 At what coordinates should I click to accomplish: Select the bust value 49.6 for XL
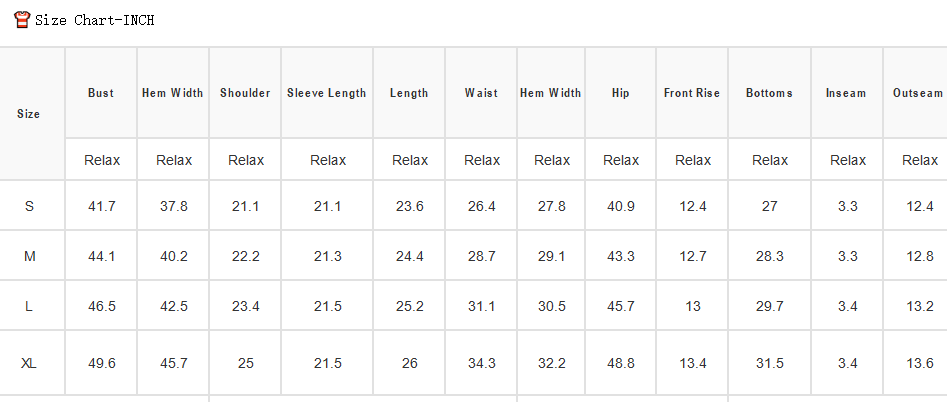pyautogui.click(x=101, y=363)
